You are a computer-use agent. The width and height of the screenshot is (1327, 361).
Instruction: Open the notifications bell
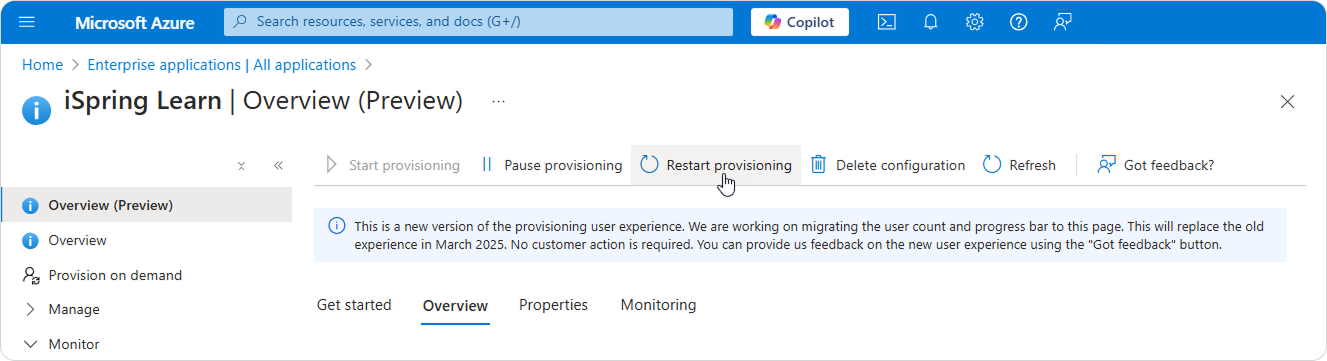(931, 22)
